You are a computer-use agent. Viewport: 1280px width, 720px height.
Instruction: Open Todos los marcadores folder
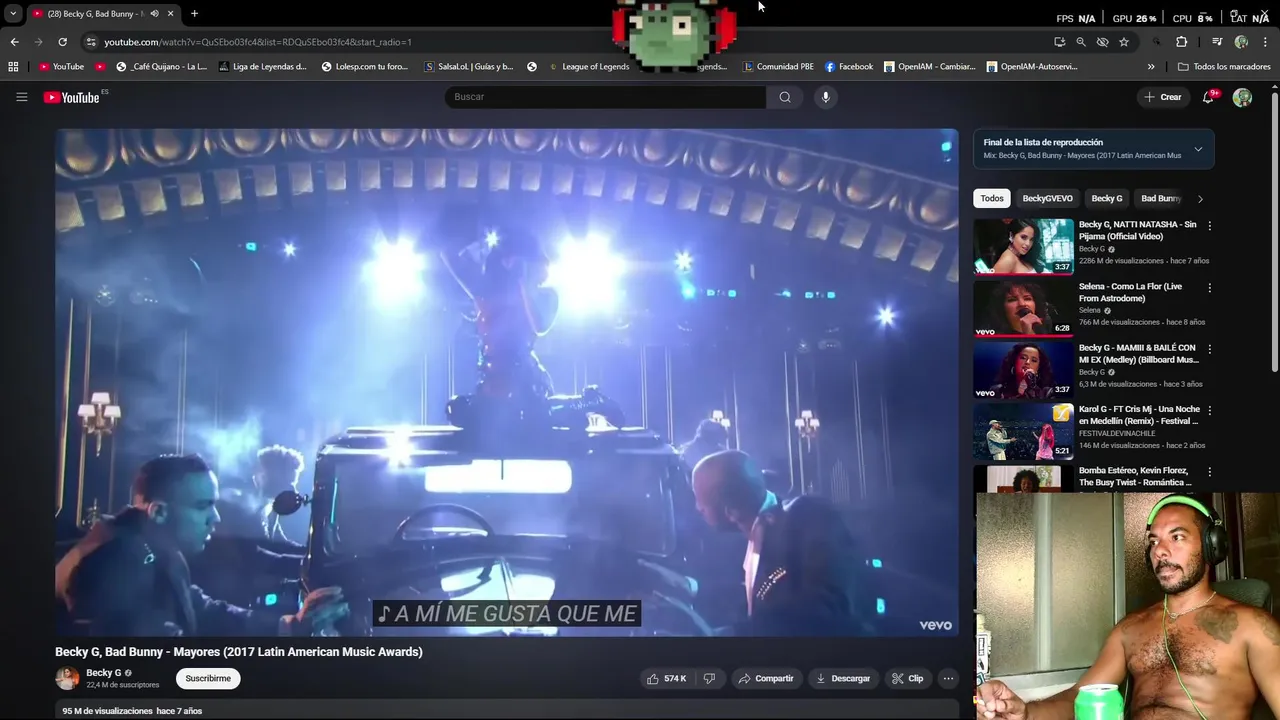[1224, 67]
